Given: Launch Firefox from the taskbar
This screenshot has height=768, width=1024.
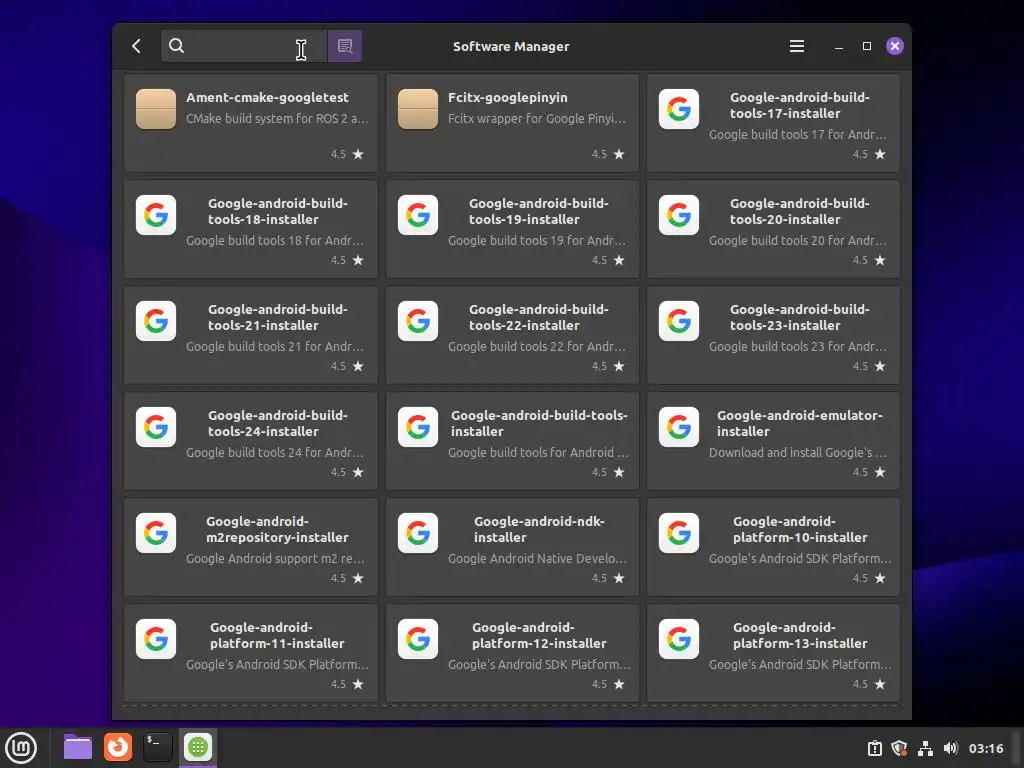Looking at the screenshot, I should click(x=118, y=747).
